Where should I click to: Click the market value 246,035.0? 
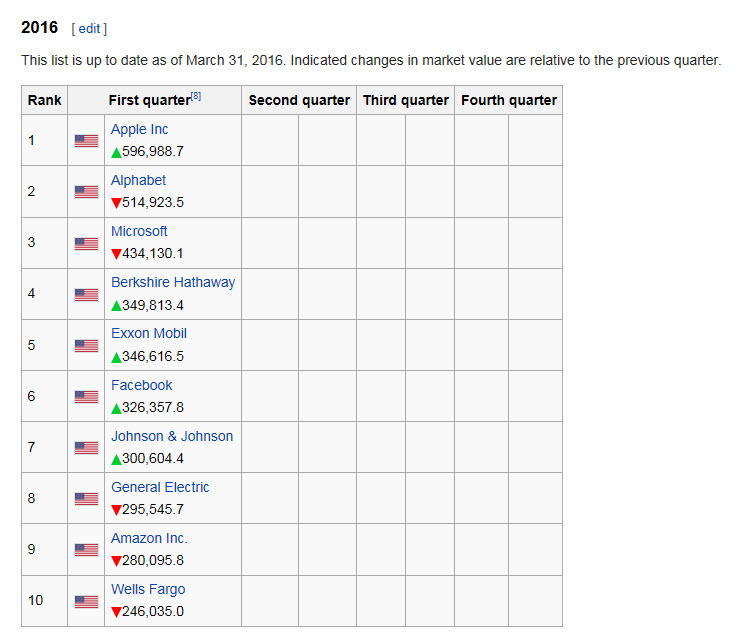(153, 612)
